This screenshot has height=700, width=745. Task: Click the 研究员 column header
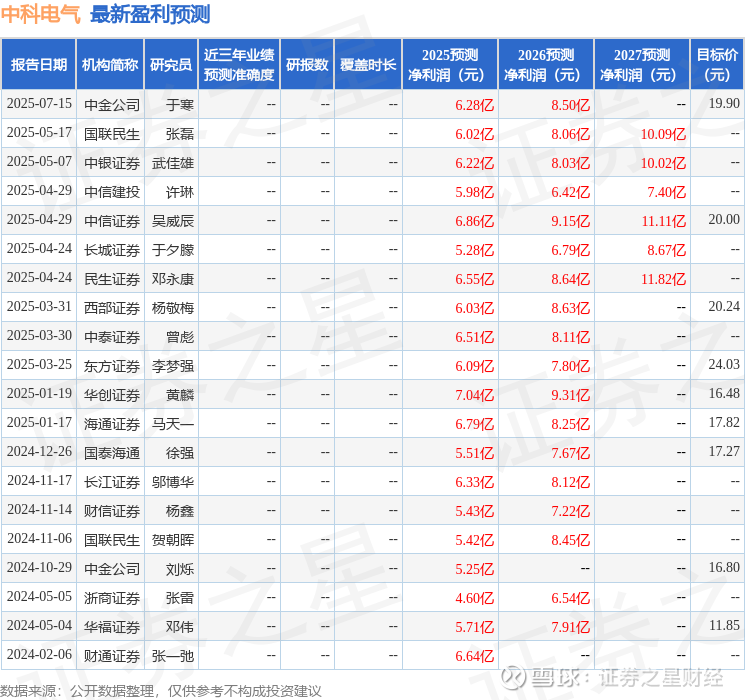click(x=171, y=64)
